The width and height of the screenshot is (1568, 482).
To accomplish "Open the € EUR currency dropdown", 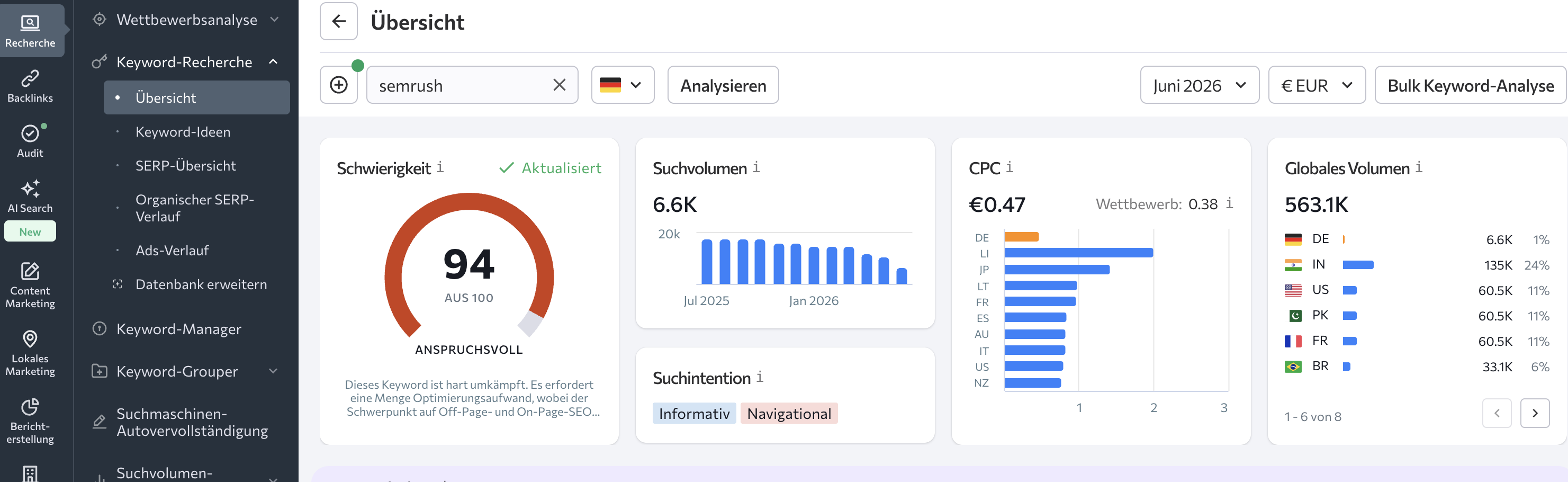I will tap(1317, 85).
